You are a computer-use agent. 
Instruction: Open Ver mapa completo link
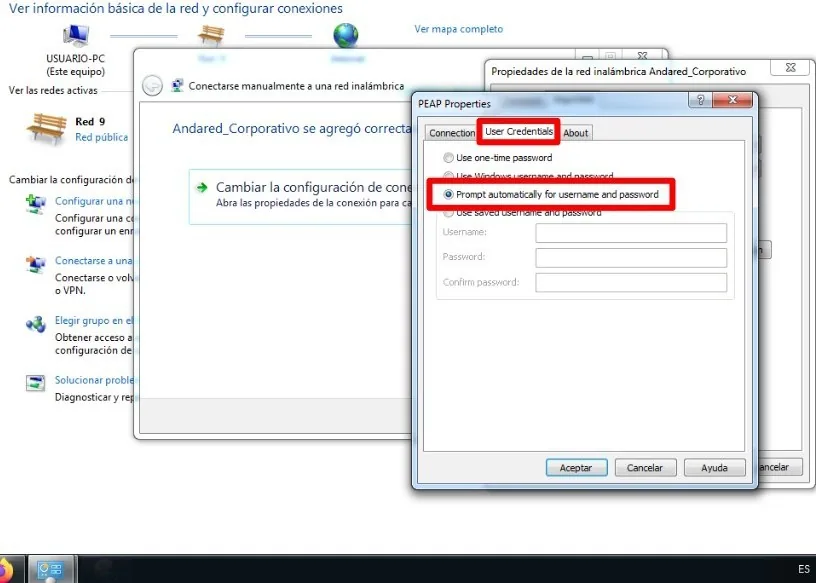tap(458, 29)
